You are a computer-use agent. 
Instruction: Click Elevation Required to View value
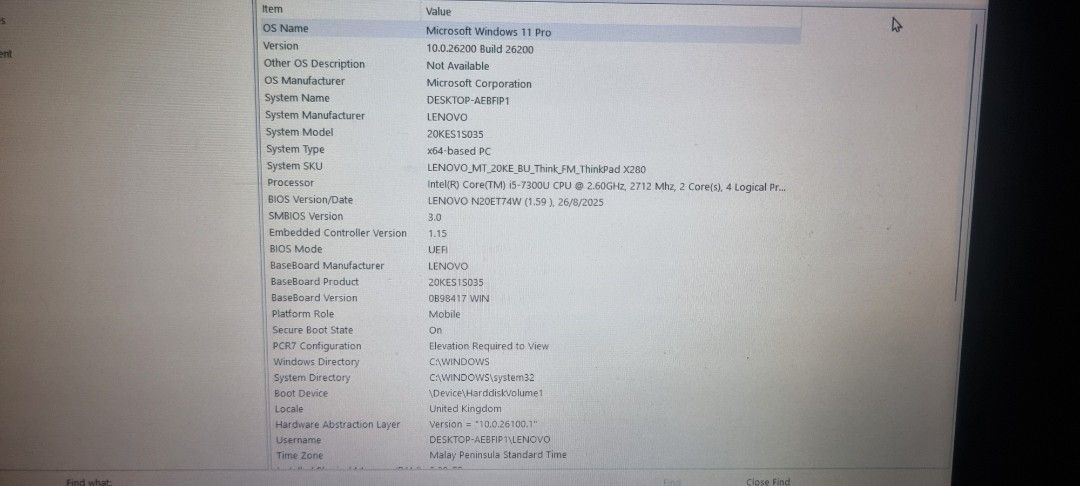[x=488, y=346]
